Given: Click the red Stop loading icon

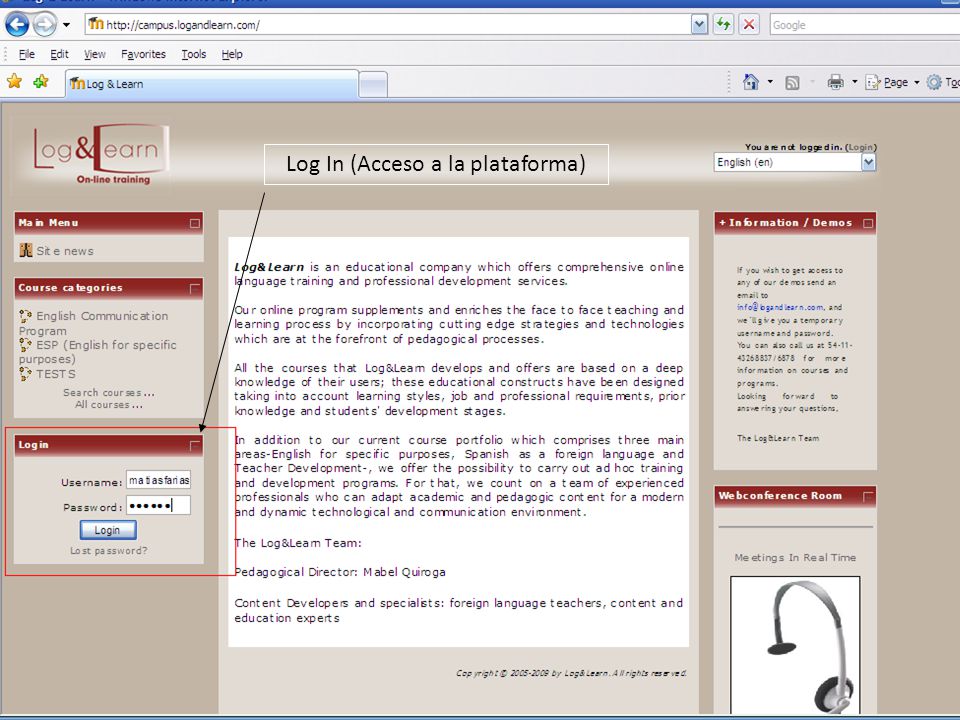Looking at the screenshot, I should point(749,24).
